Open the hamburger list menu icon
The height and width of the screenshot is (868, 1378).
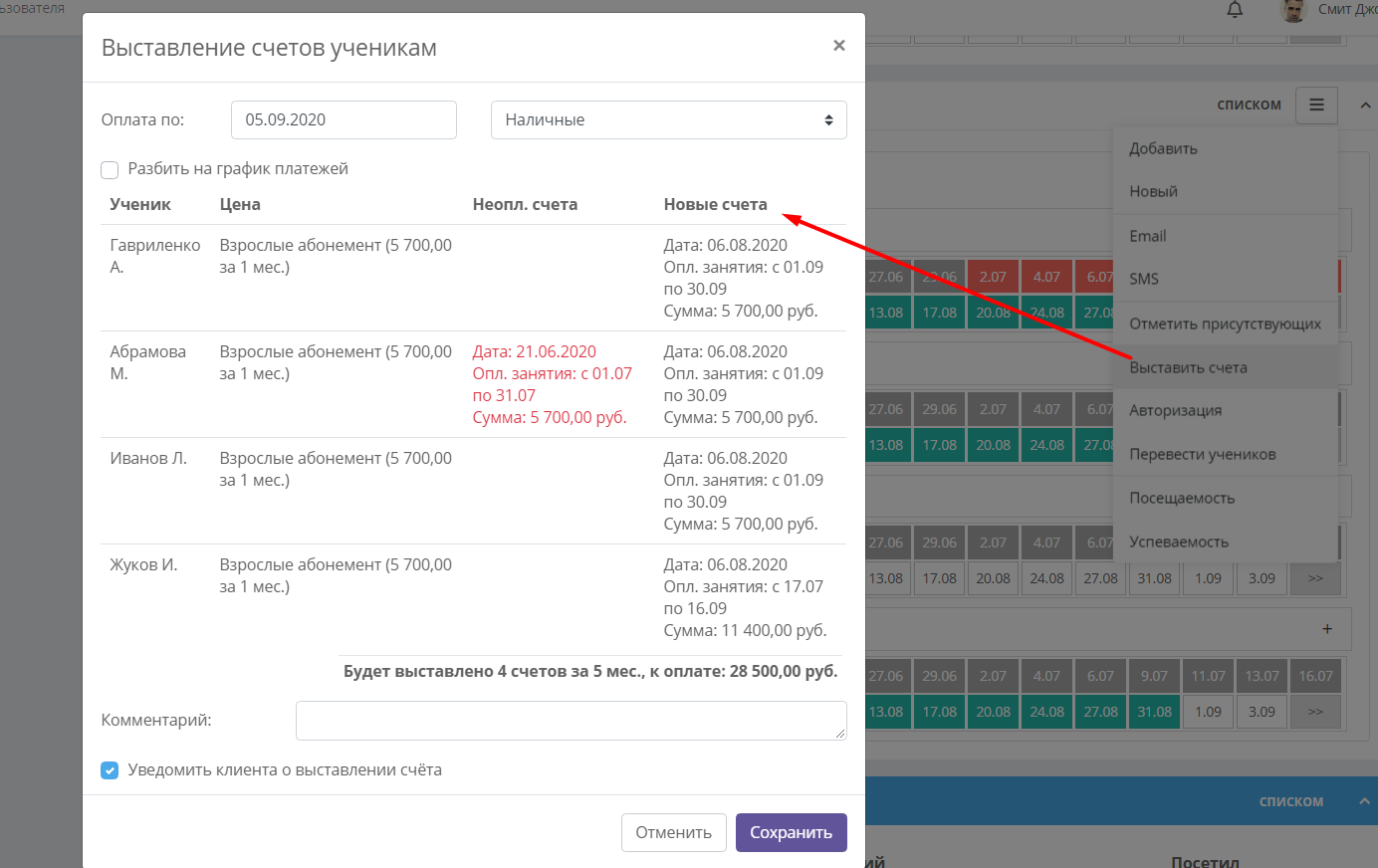coord(1316,105)
